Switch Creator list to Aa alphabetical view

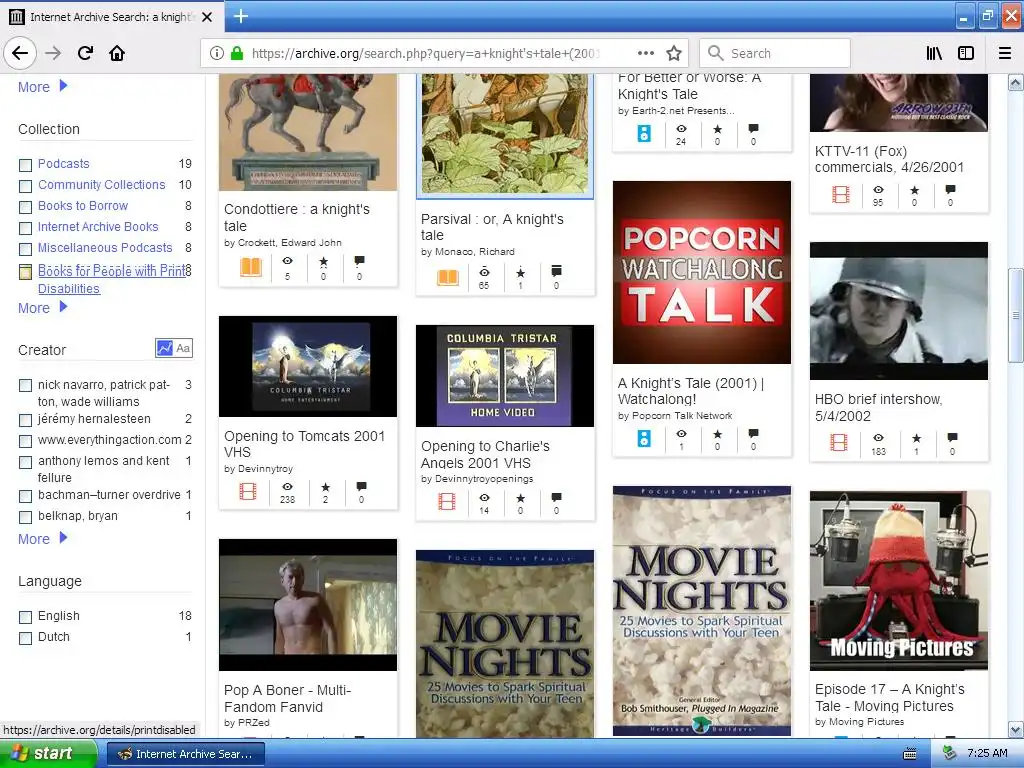pos(184,348)
